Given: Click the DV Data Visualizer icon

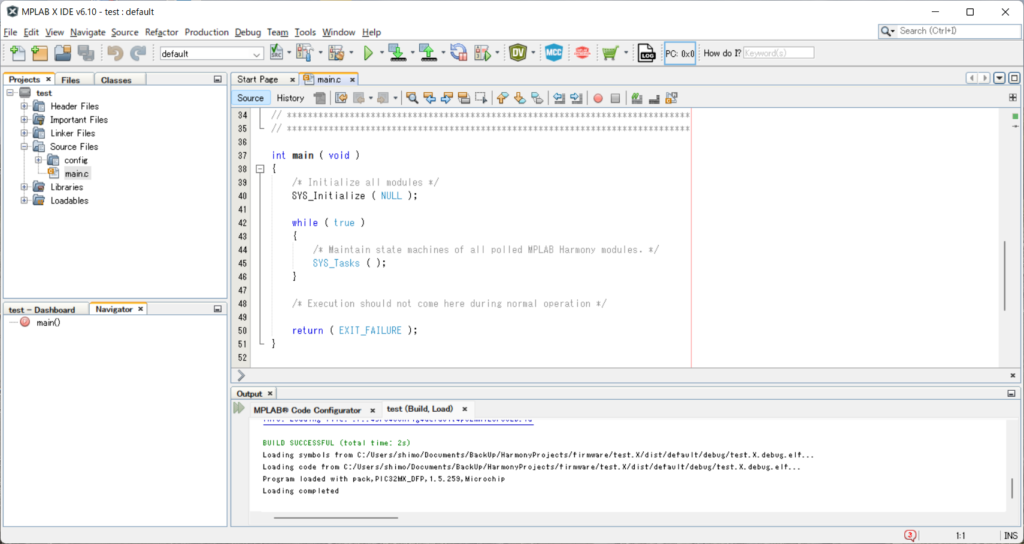Looking at the screenshot, I should [518, 53].
